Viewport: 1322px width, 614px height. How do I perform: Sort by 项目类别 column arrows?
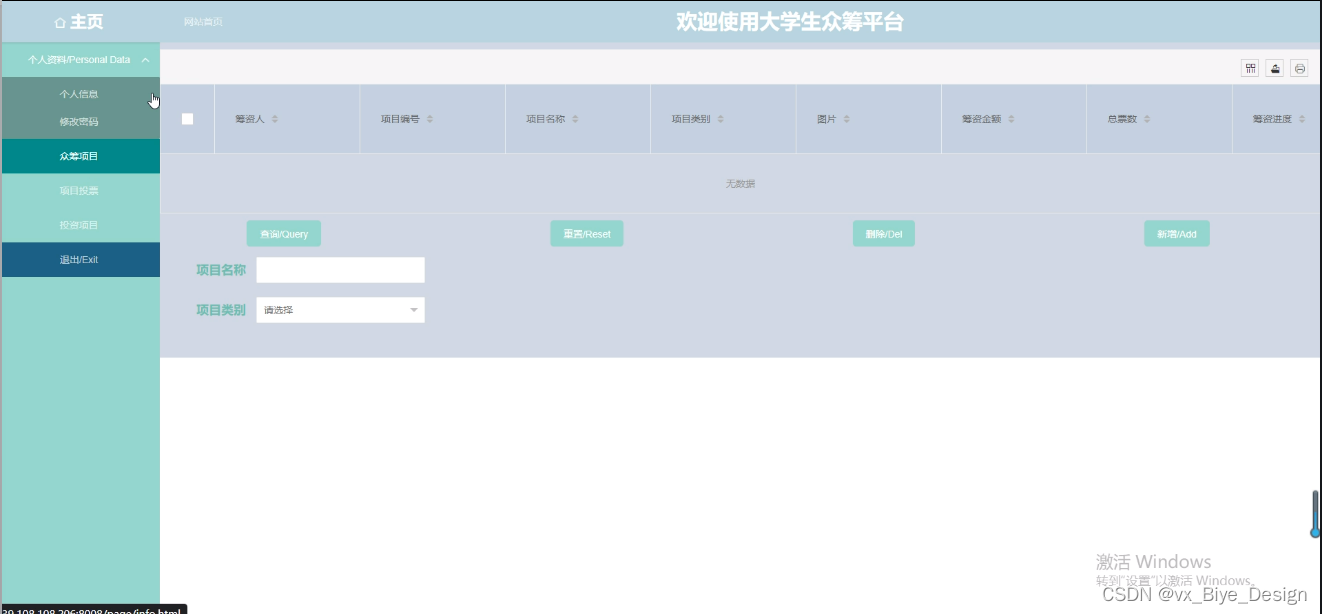tap(721, 119)
